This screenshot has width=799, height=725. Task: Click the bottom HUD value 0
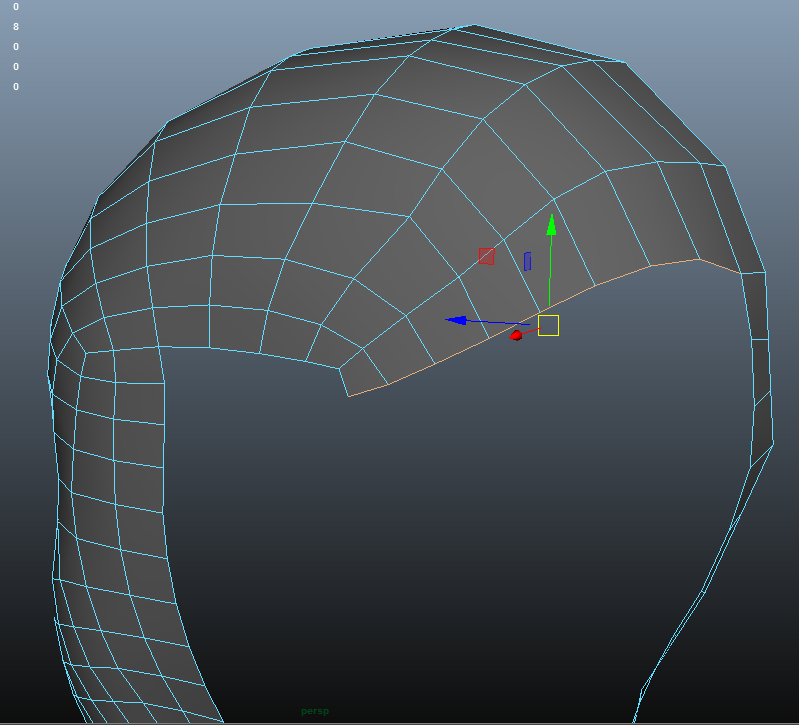16,87
